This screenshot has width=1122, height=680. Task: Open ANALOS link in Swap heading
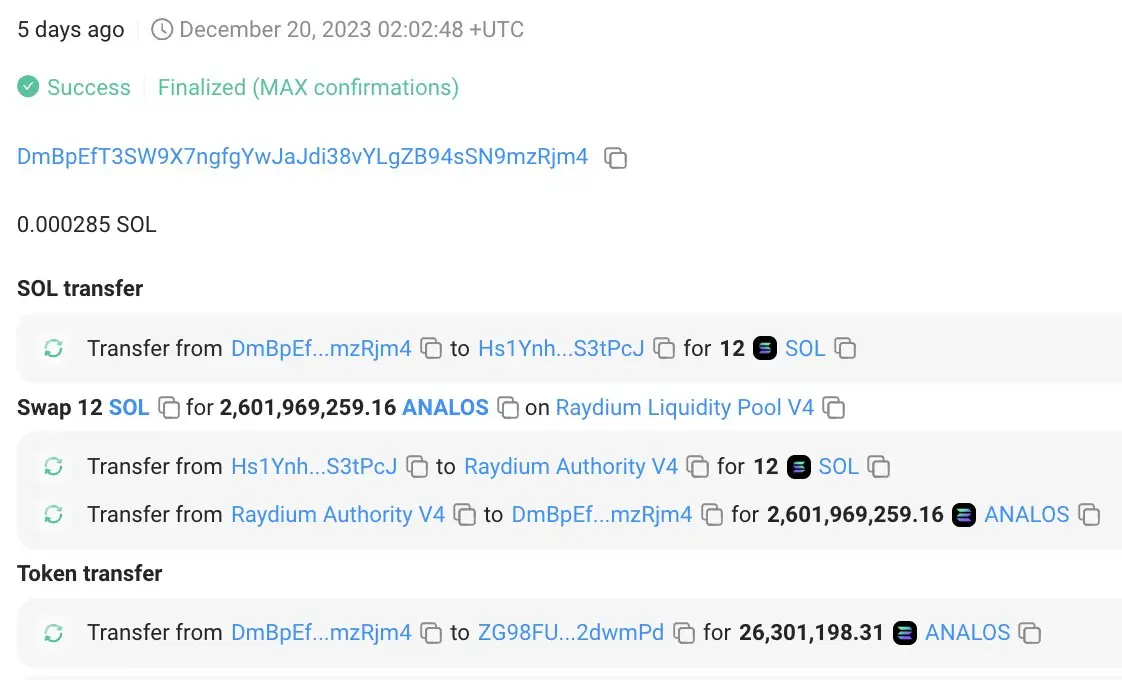coord(445,407)
